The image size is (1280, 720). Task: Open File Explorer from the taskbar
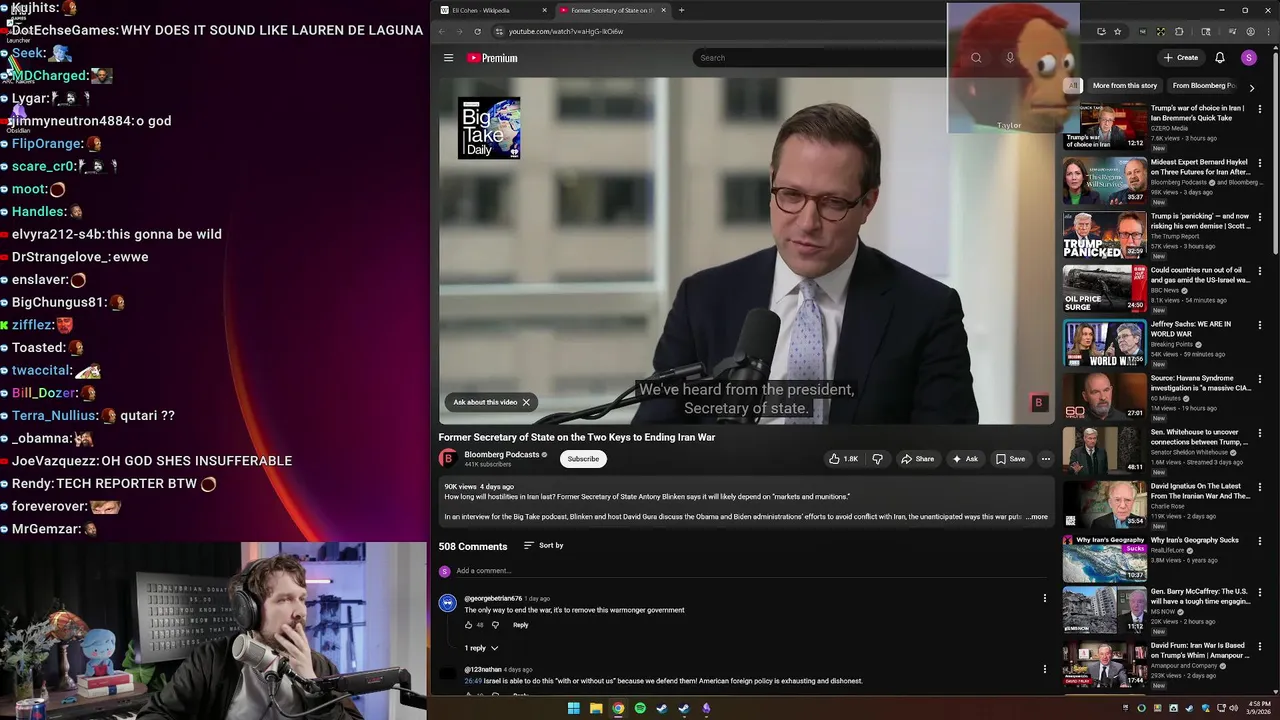pos(596,708)
